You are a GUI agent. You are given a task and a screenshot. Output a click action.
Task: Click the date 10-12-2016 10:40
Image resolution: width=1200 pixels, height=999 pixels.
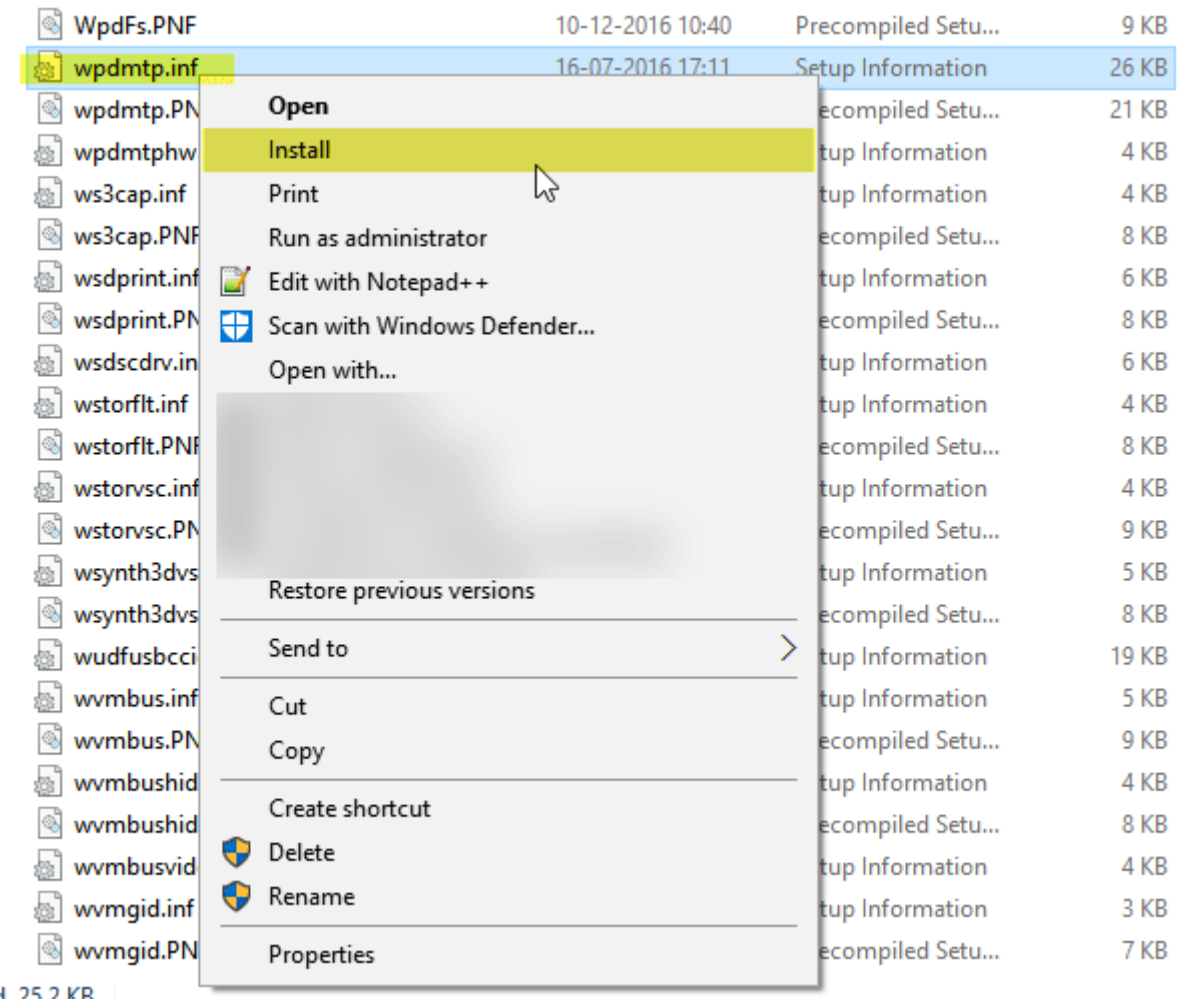(644, 26)
